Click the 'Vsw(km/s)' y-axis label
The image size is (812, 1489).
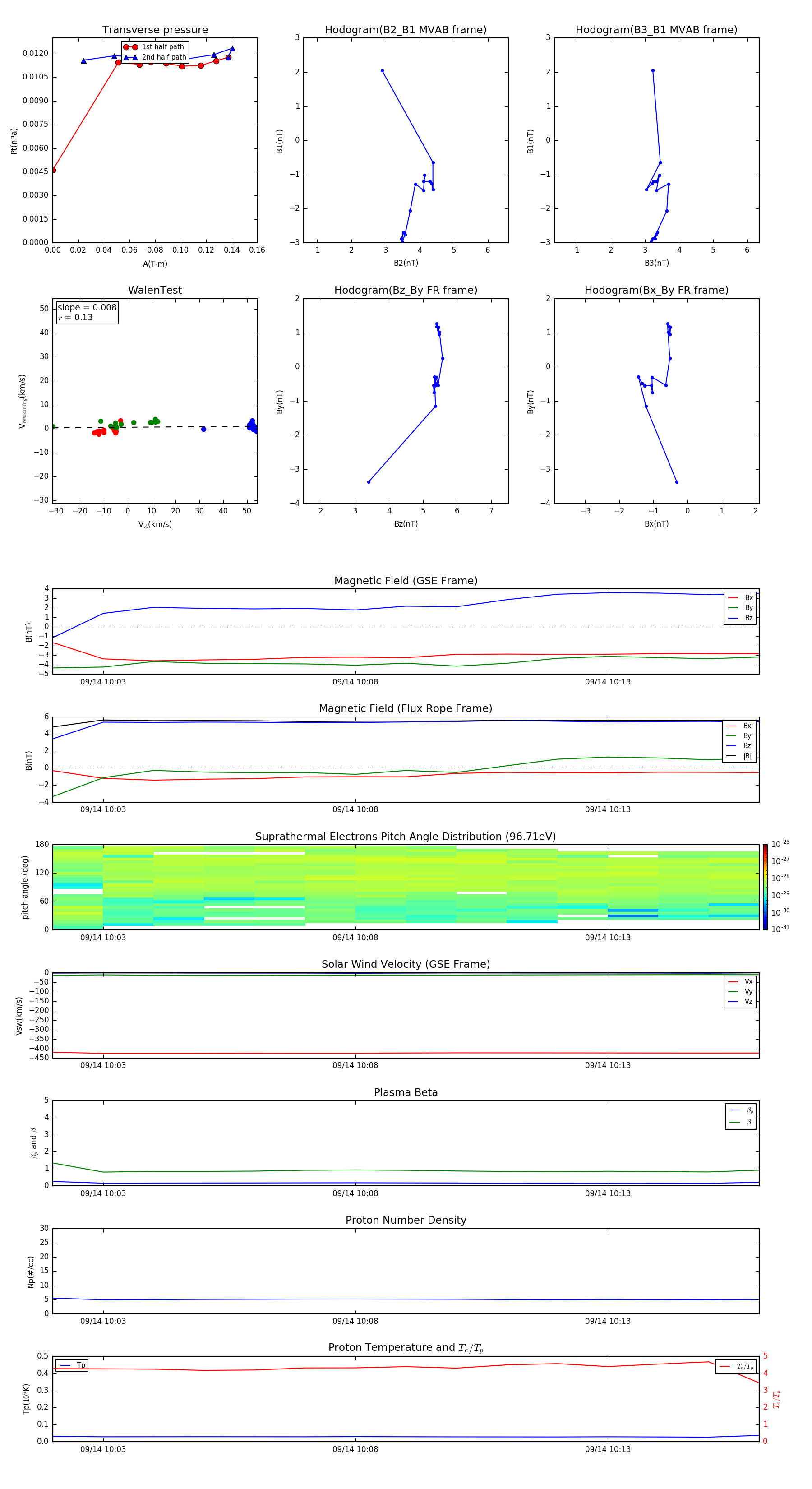pos(19,1016)
